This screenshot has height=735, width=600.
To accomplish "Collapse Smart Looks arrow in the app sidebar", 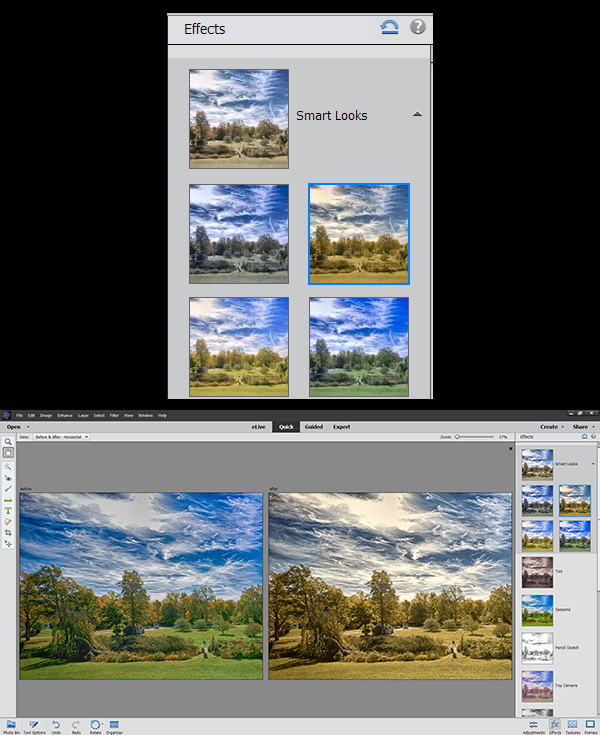I will (593, 464).
